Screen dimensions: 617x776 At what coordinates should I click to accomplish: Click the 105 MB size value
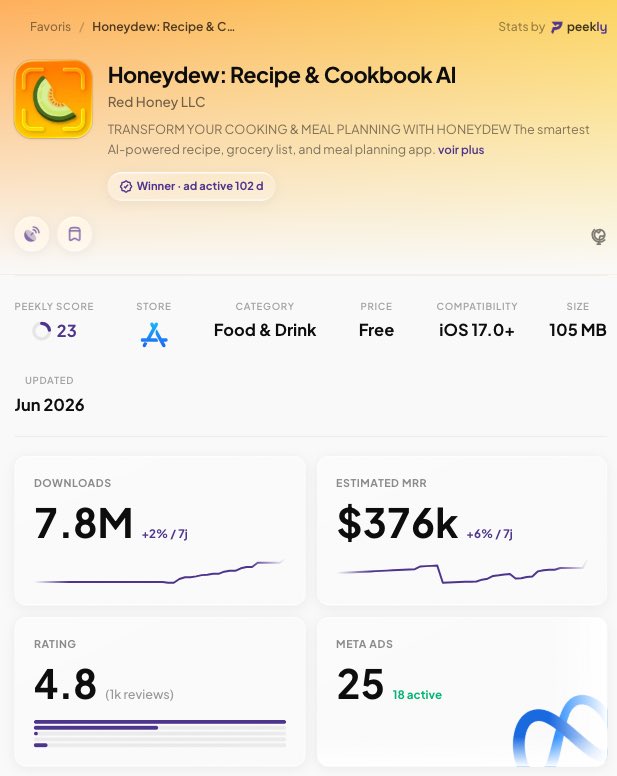pos(577,330)
